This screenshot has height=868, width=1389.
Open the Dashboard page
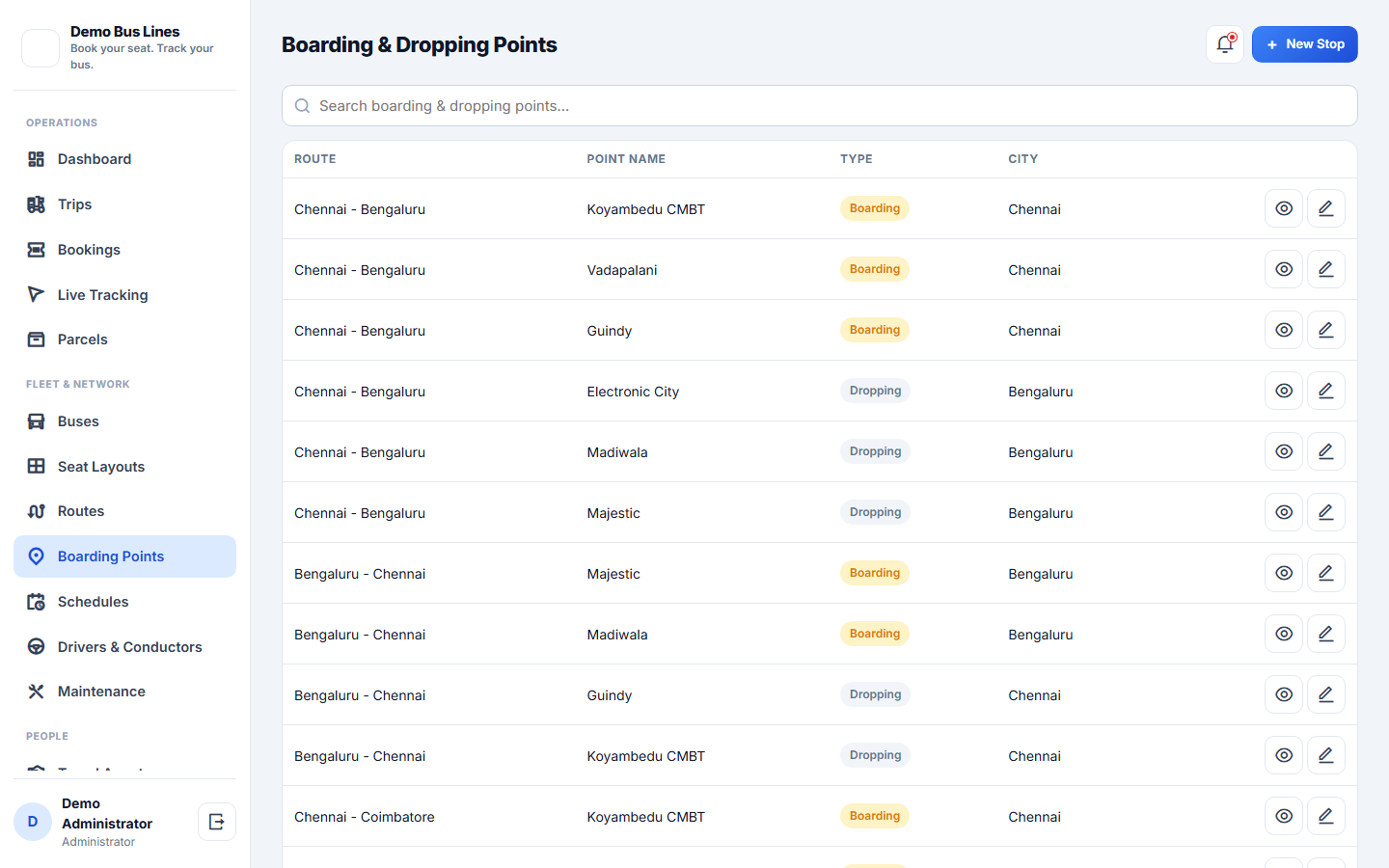click(x=124, y=159)
